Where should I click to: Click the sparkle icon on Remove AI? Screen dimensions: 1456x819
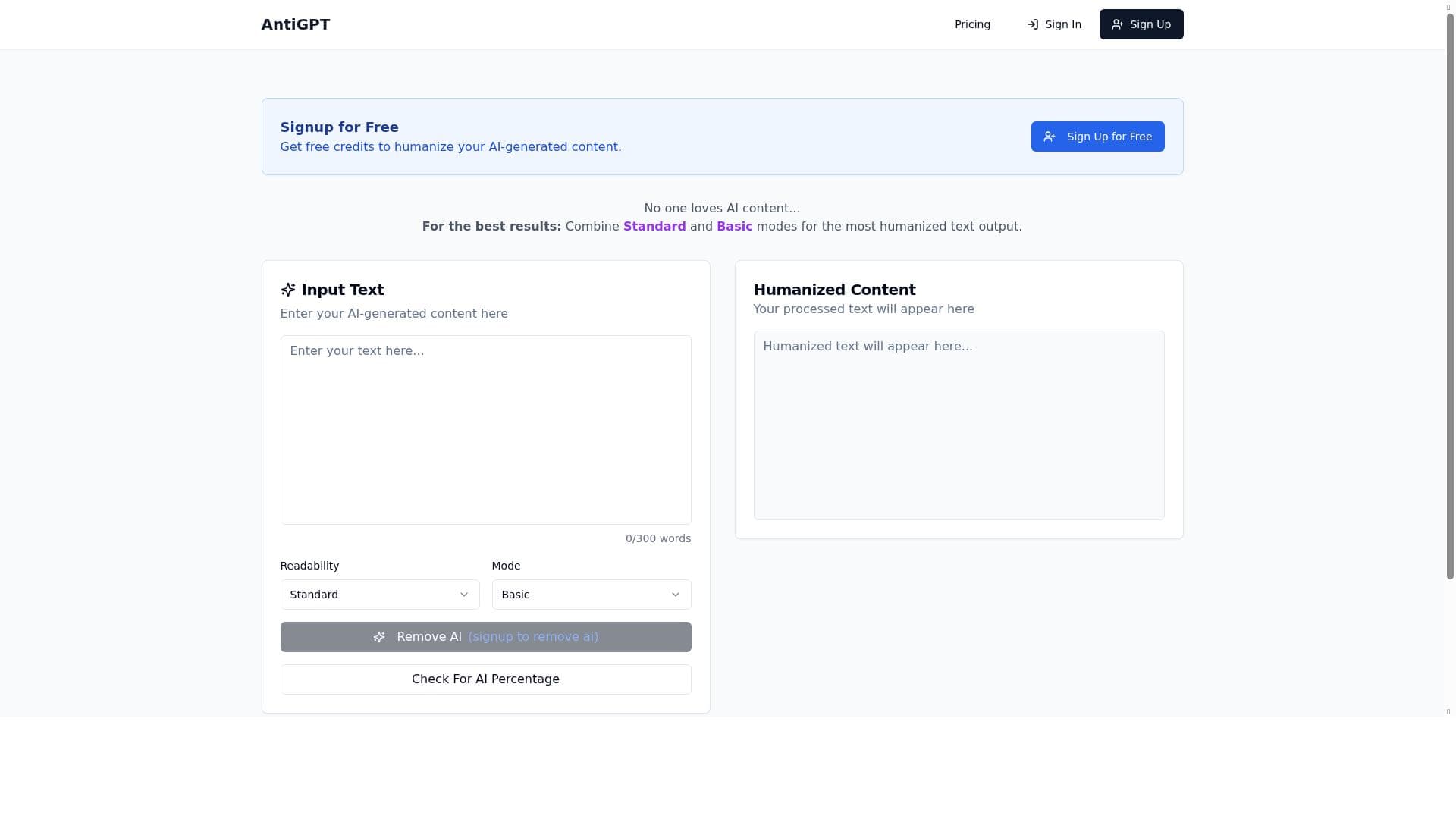(x=379, y=637)
